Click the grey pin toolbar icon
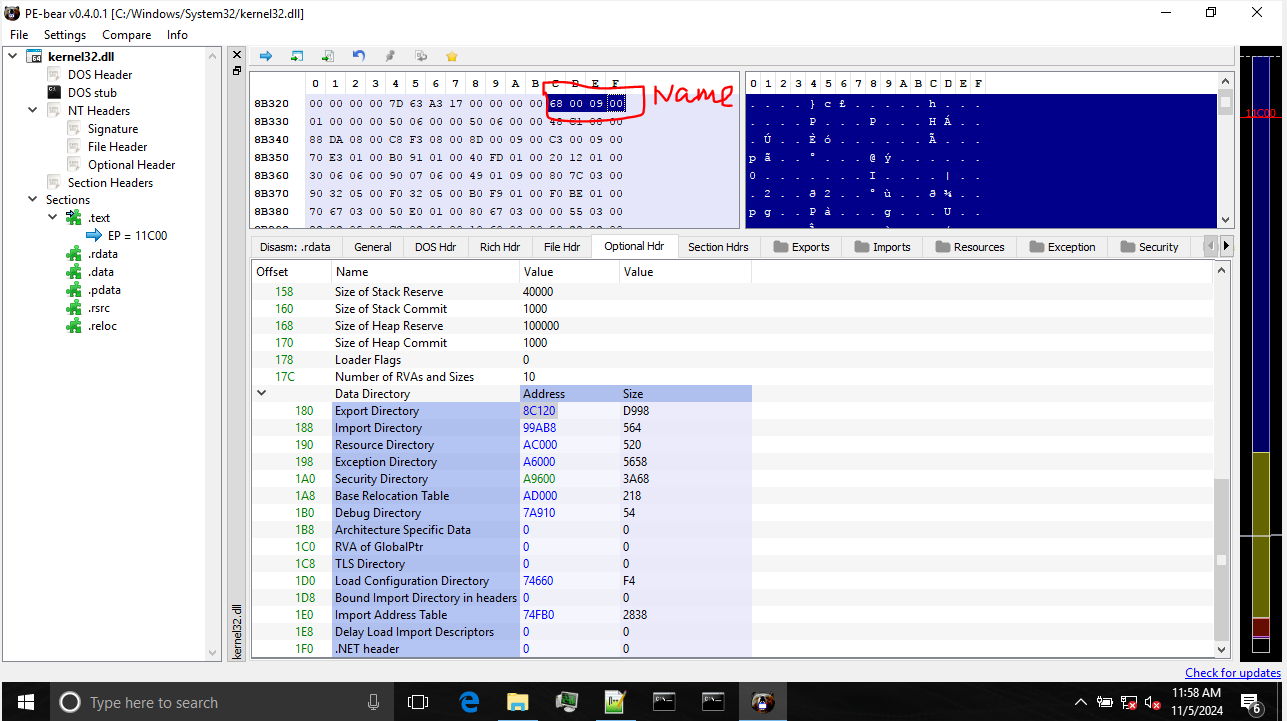 (390, 56)
